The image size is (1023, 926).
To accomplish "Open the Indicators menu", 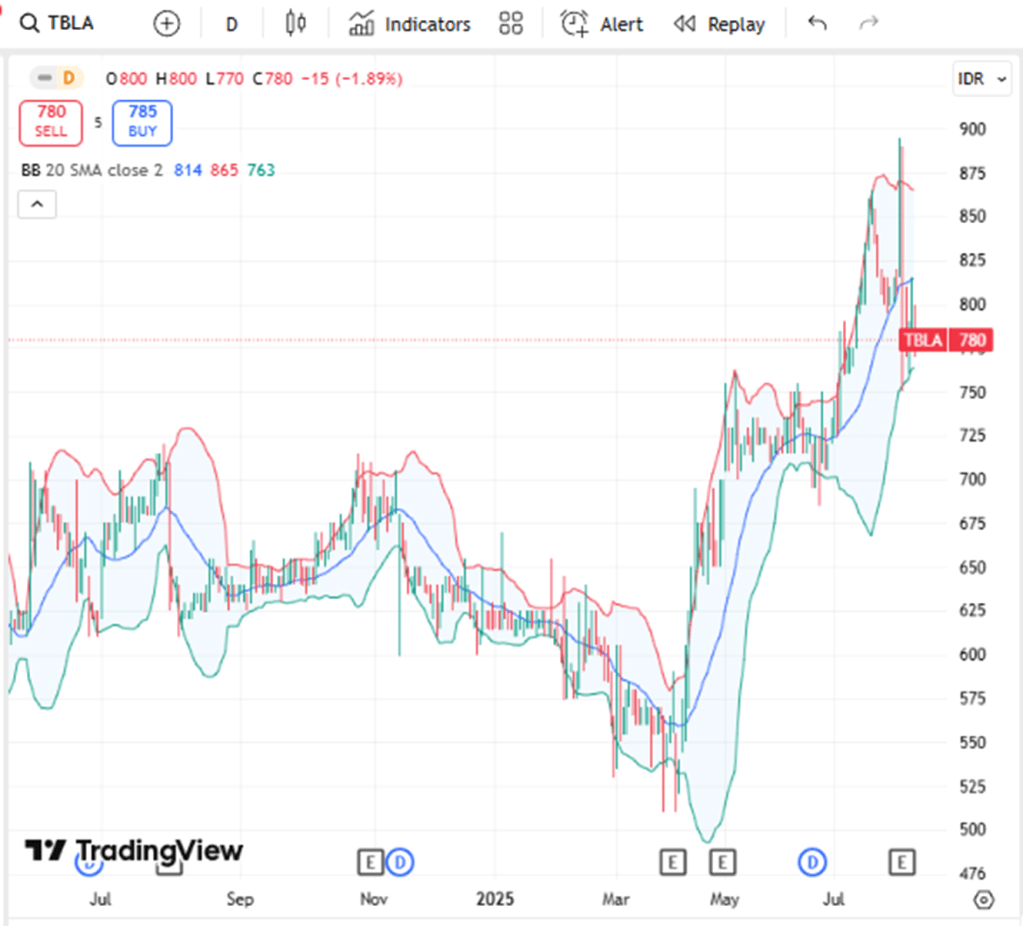I will [410, 24].
